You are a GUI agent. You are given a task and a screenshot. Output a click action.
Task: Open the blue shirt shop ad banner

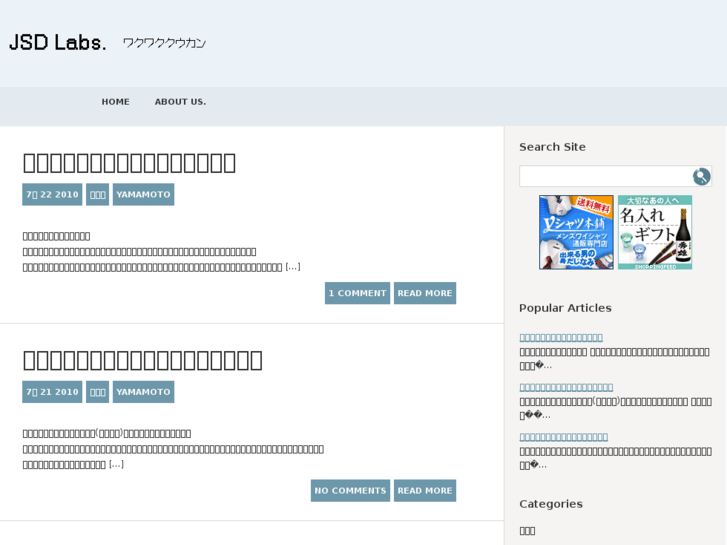(576, 232)
